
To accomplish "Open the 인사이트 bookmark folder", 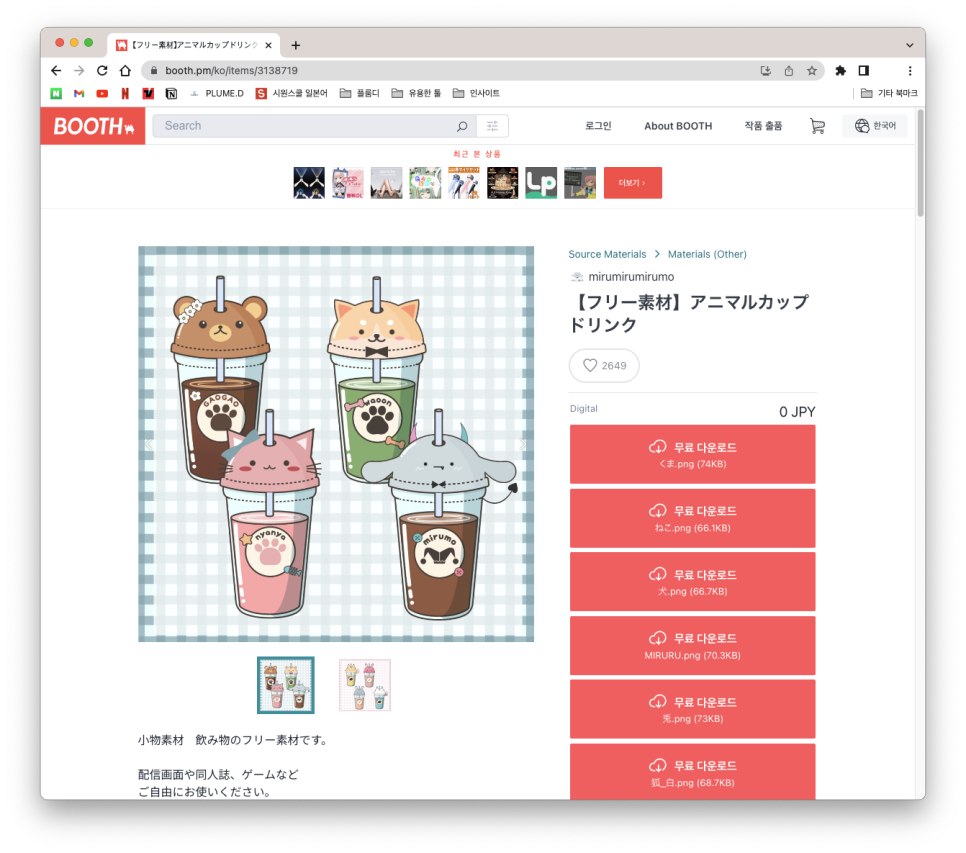I will click(476, 94).
